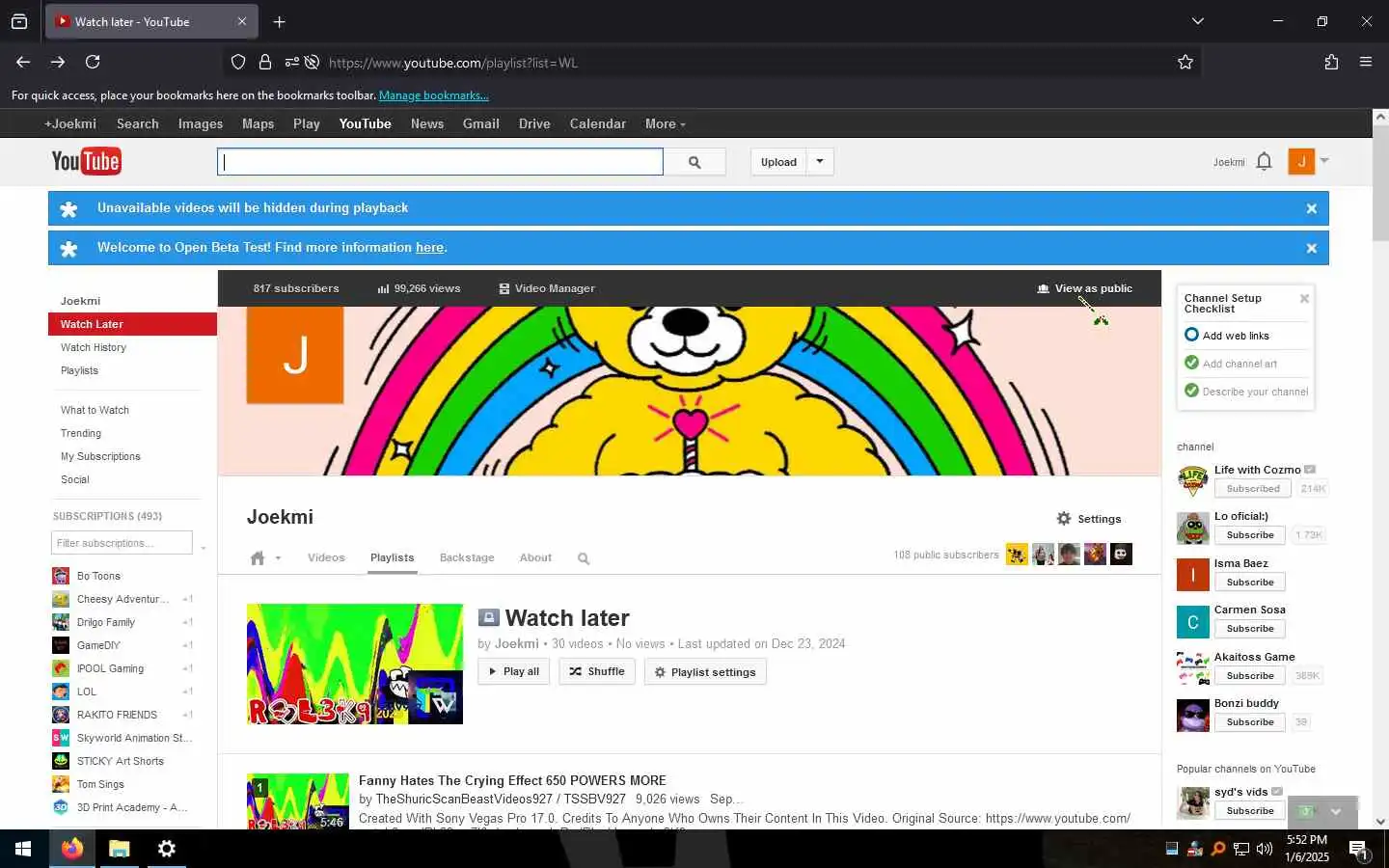Click the Upload button
1389x868 pixels.
coord(778,162)
